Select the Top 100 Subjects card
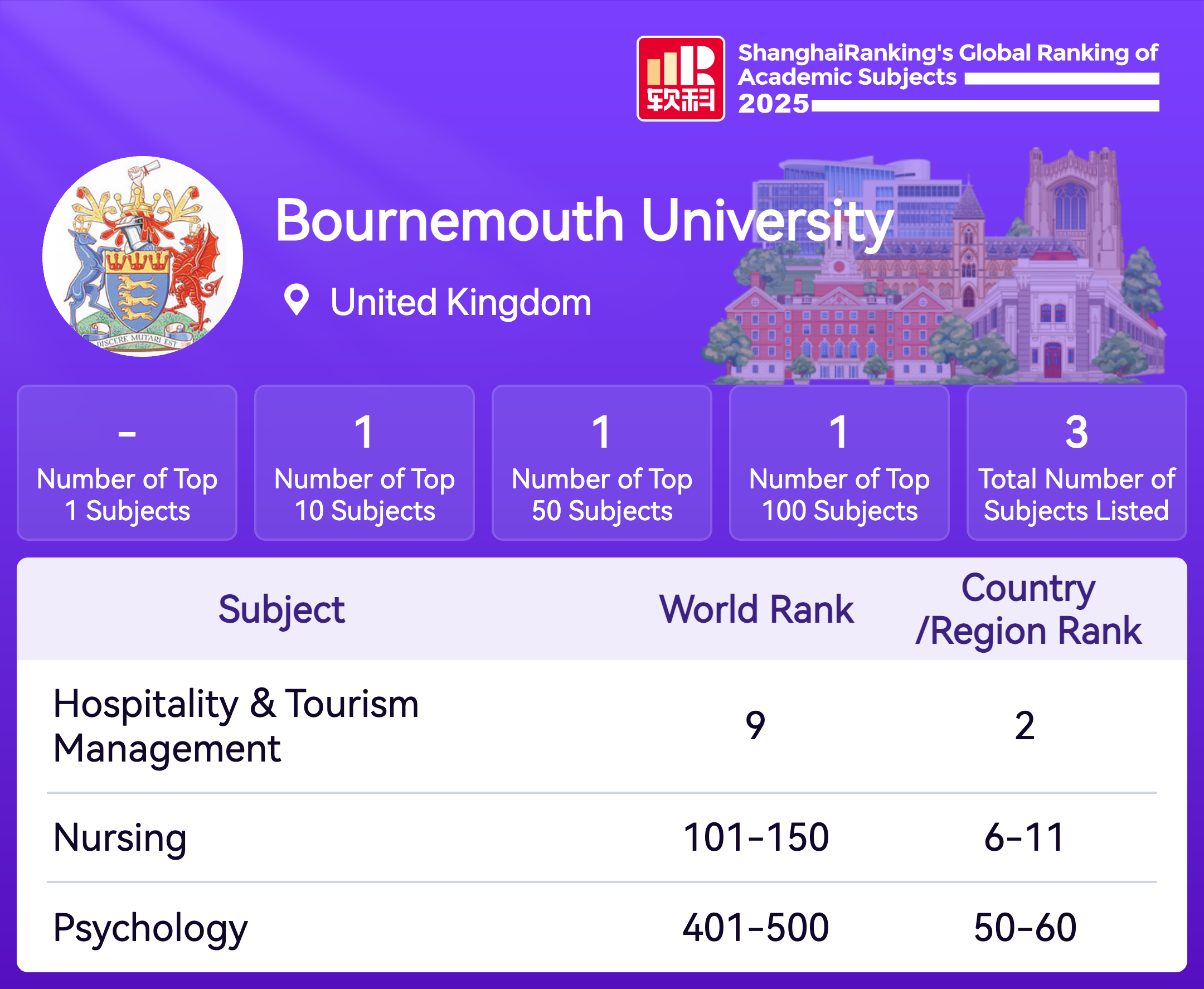This screenshot has height=989, width=1204. pyautogui.click(x=839, y=463)
